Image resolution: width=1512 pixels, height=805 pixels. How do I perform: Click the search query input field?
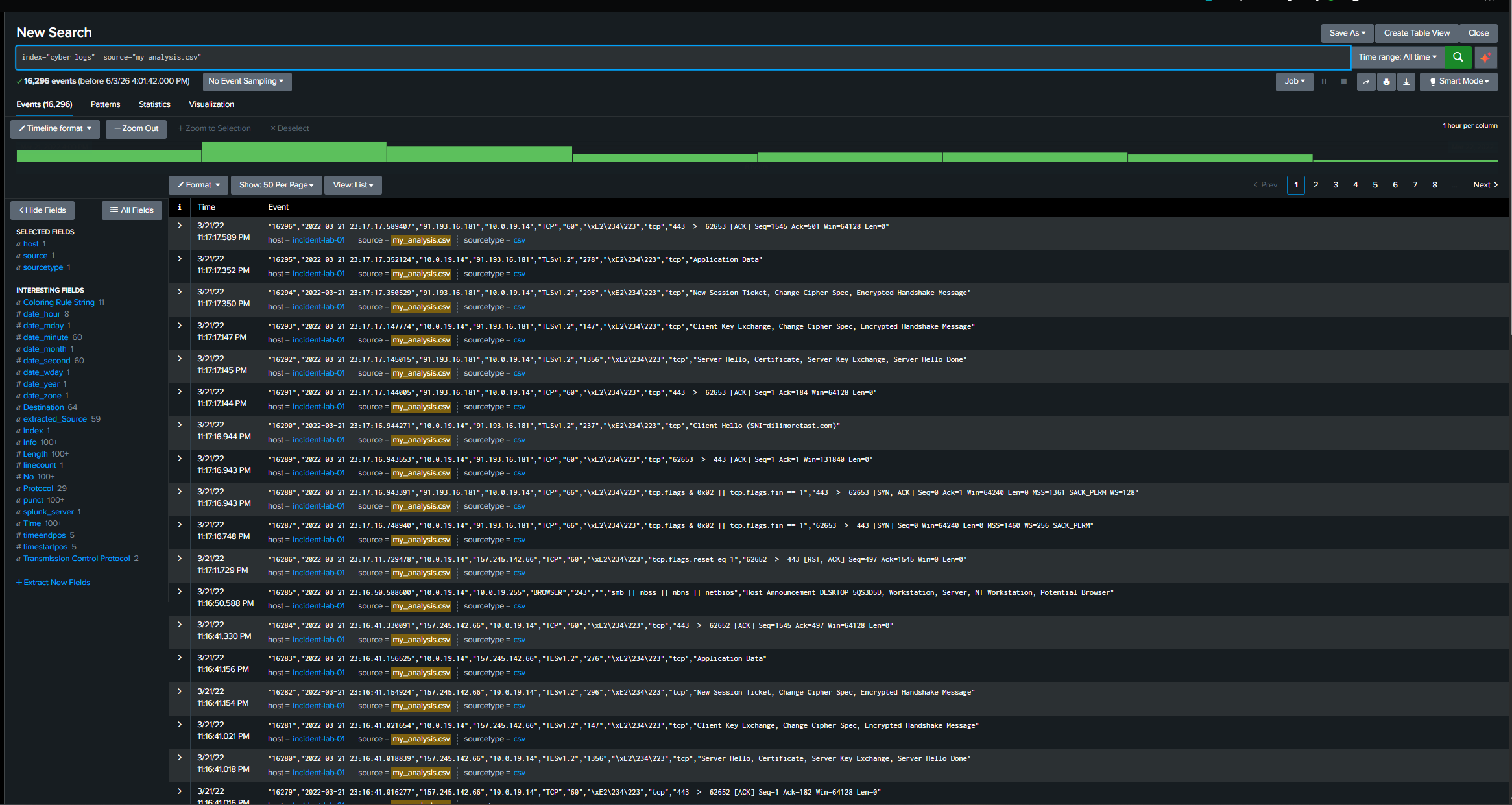tap(683, 57)
